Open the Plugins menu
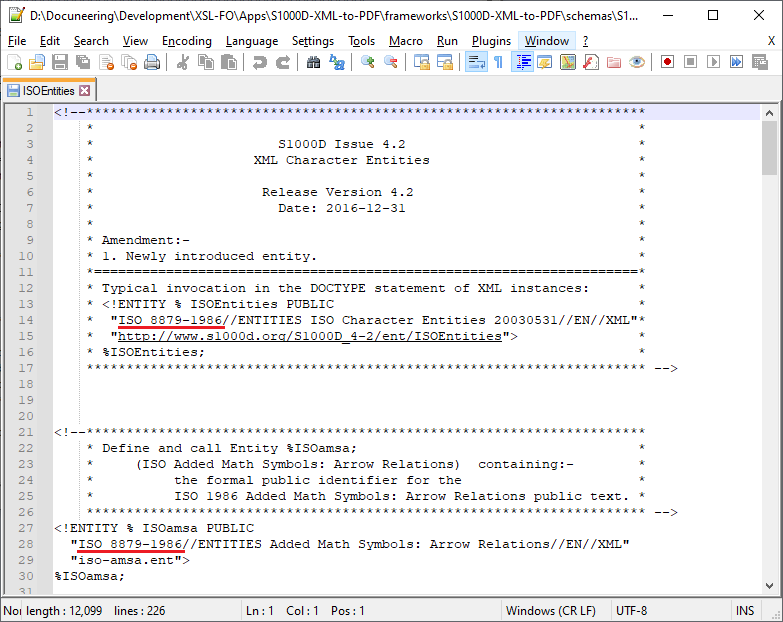The height and width of the screenshot is (622, 783). (x=491, y=41)
